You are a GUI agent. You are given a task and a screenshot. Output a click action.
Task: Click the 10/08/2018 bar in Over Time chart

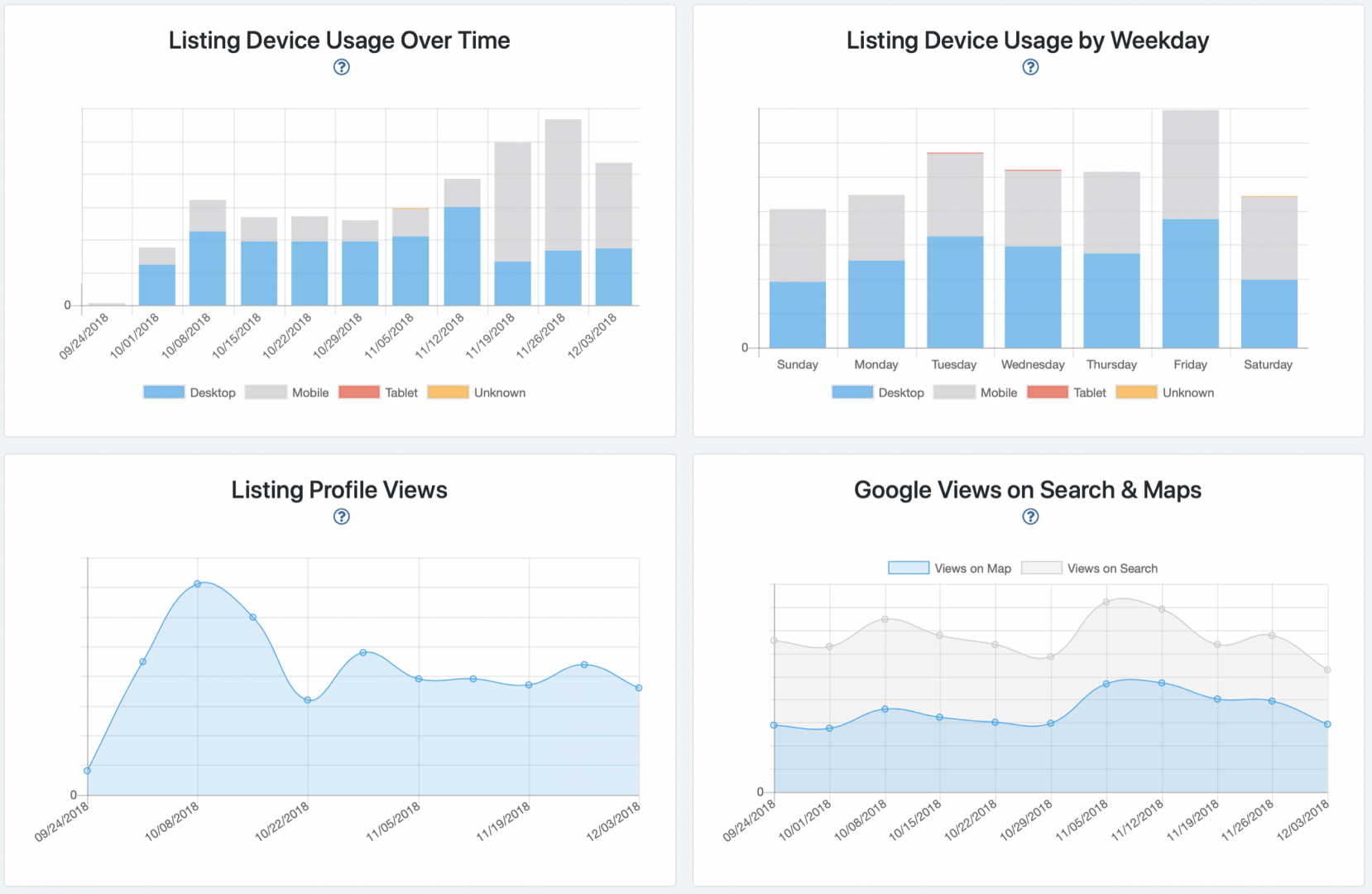pos(208,252)
